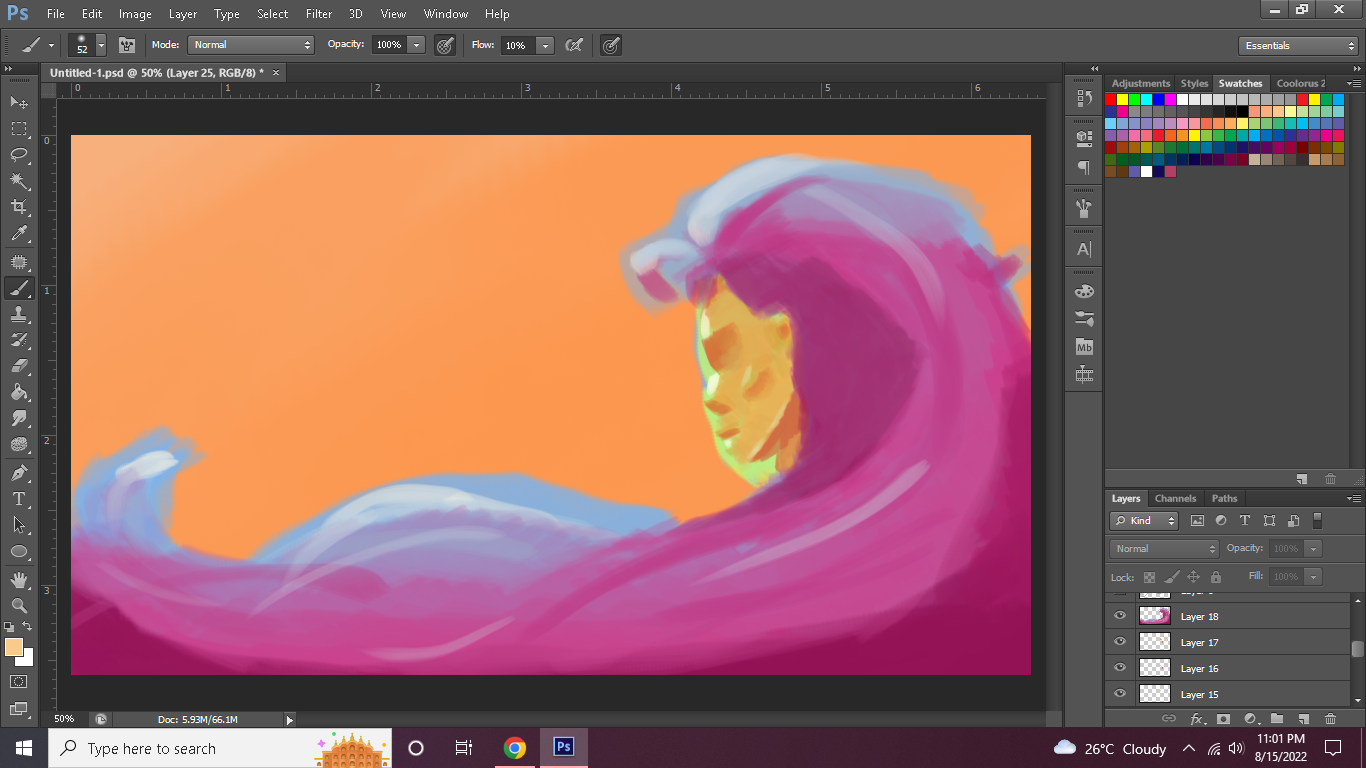This screenshot has height=768, width=1366.
Task: Select the Pen tool
Action: (19, 472)
